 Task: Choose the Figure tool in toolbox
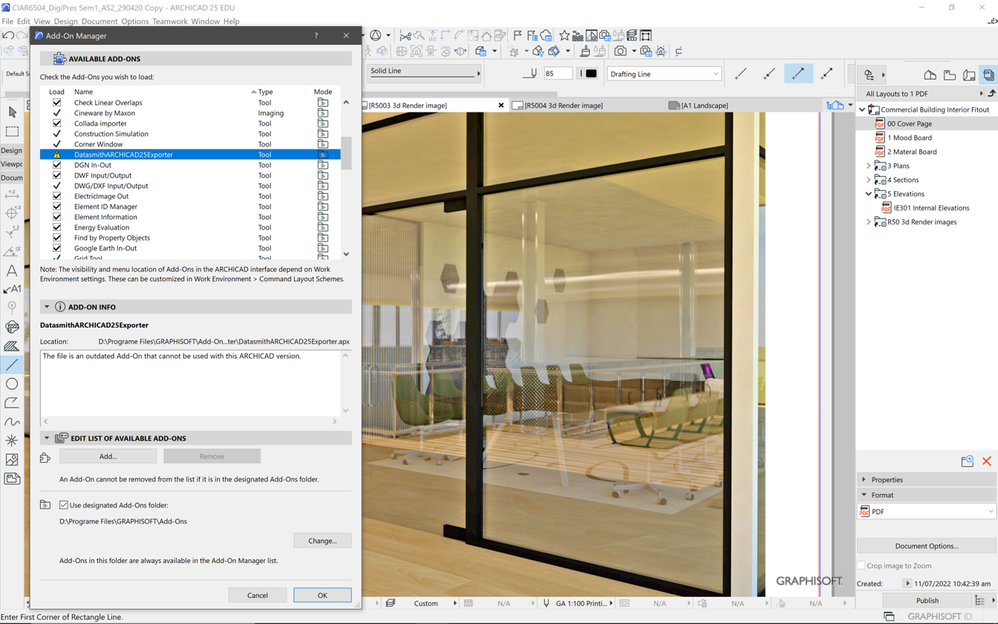tap(12, 459)
